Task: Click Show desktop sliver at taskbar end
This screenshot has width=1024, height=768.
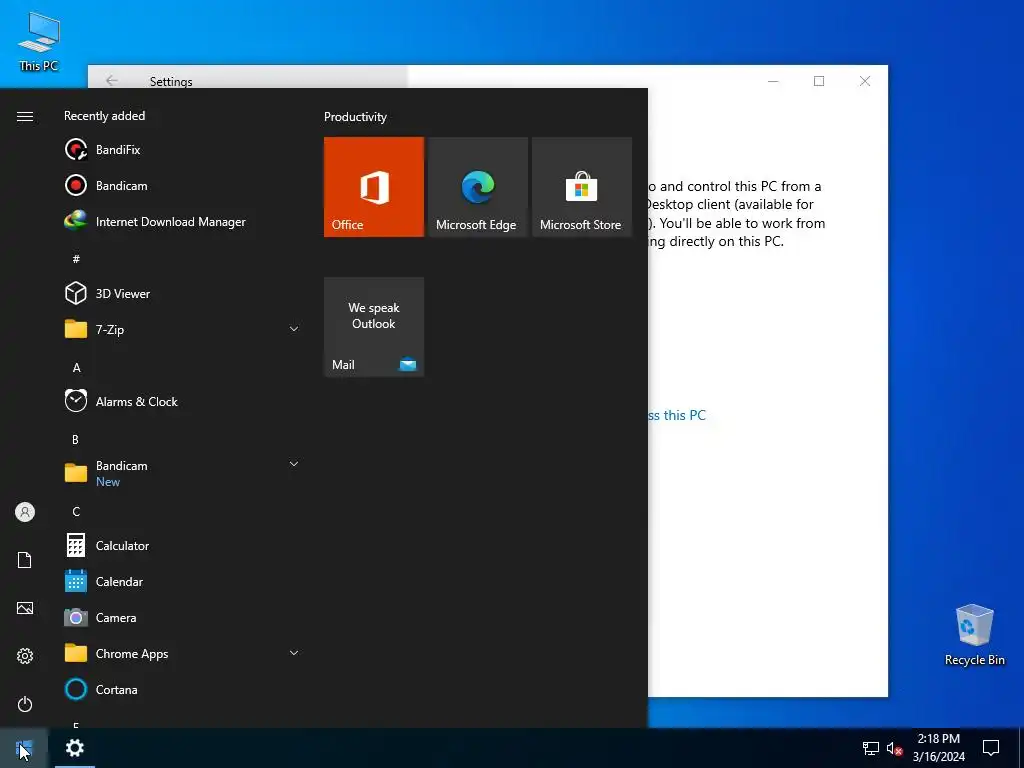Action: pyautogui.click(x=1021, y=748)
